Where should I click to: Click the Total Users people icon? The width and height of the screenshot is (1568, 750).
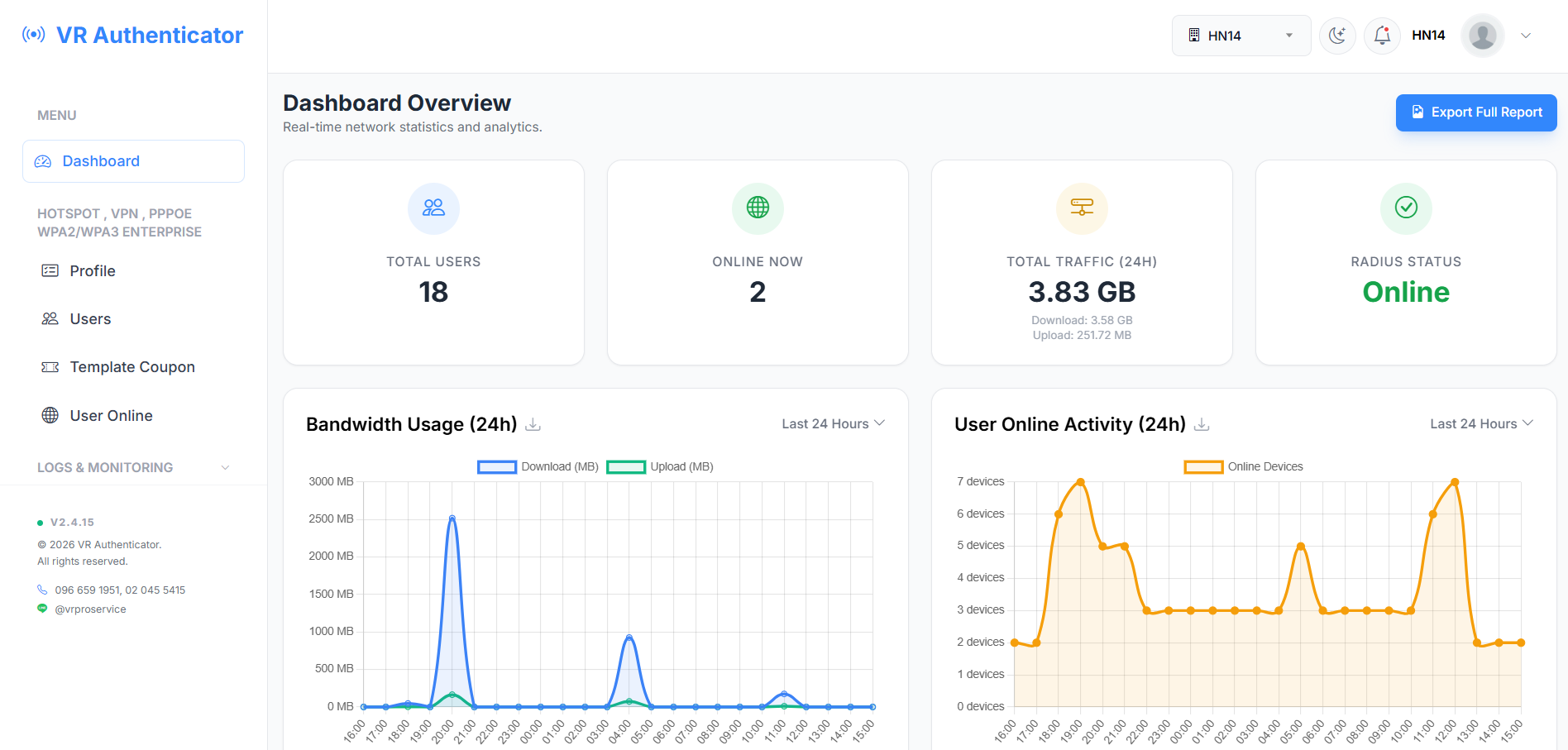pyautogui.click(x=433, y=208)
